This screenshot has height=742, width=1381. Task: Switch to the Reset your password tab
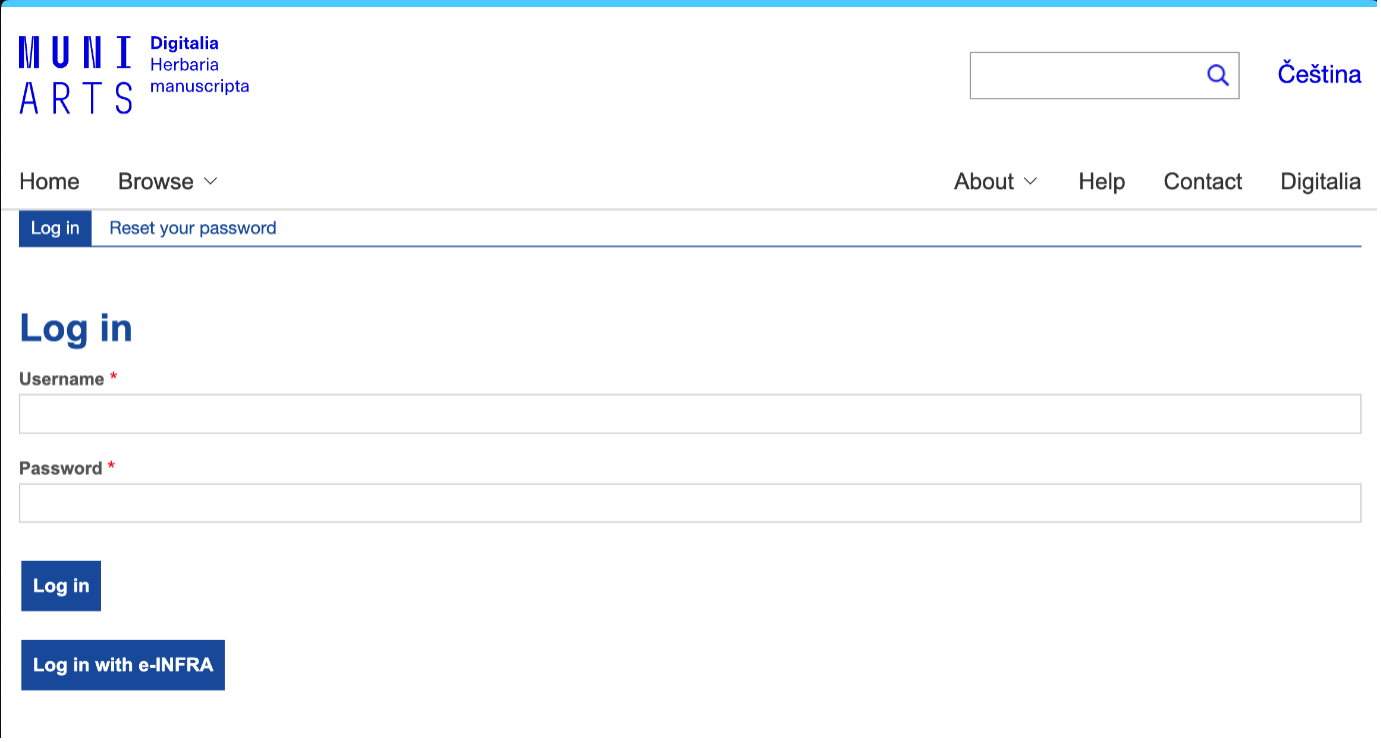pos(192,228)
